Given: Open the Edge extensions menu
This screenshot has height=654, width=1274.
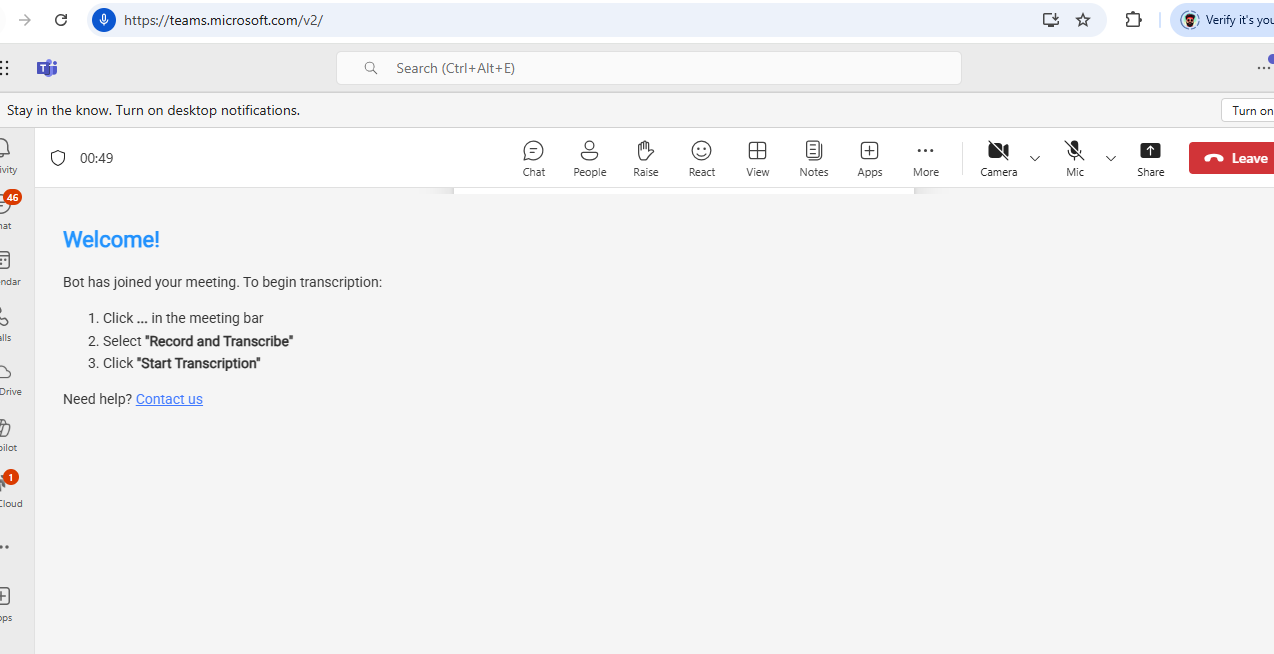Looking at the screenshot, I should pyautogui.click(x=1133, y=19).
